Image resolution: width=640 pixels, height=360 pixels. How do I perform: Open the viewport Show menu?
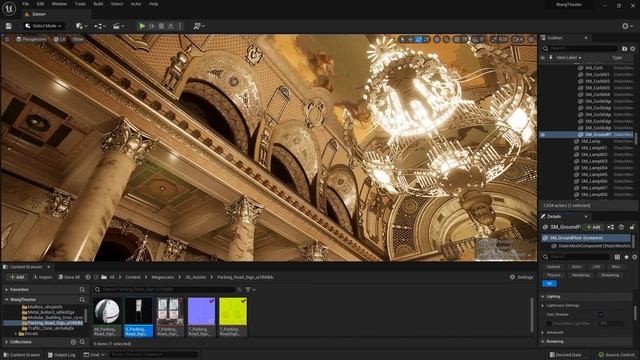(78, 39)
